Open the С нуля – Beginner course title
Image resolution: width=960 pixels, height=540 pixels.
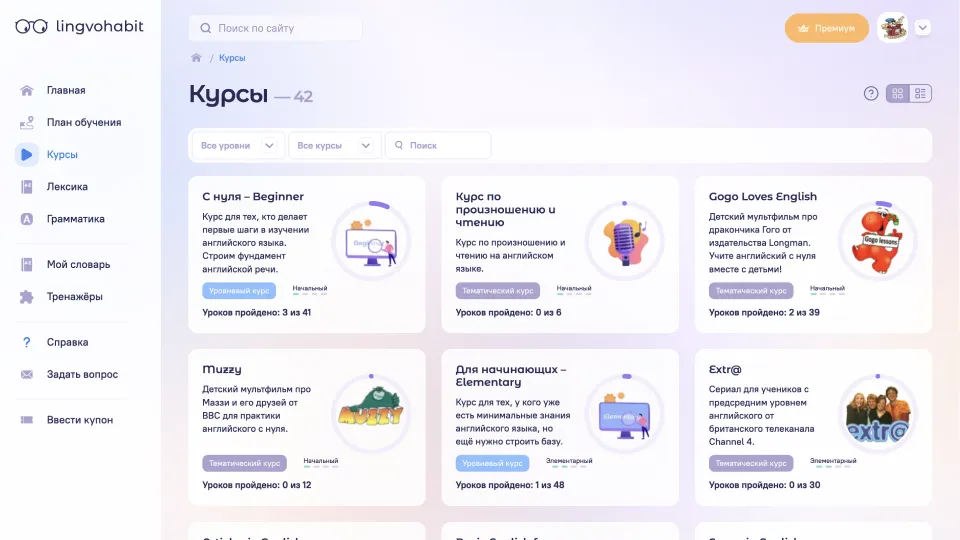pyautogui.click(x=253, y=197)
